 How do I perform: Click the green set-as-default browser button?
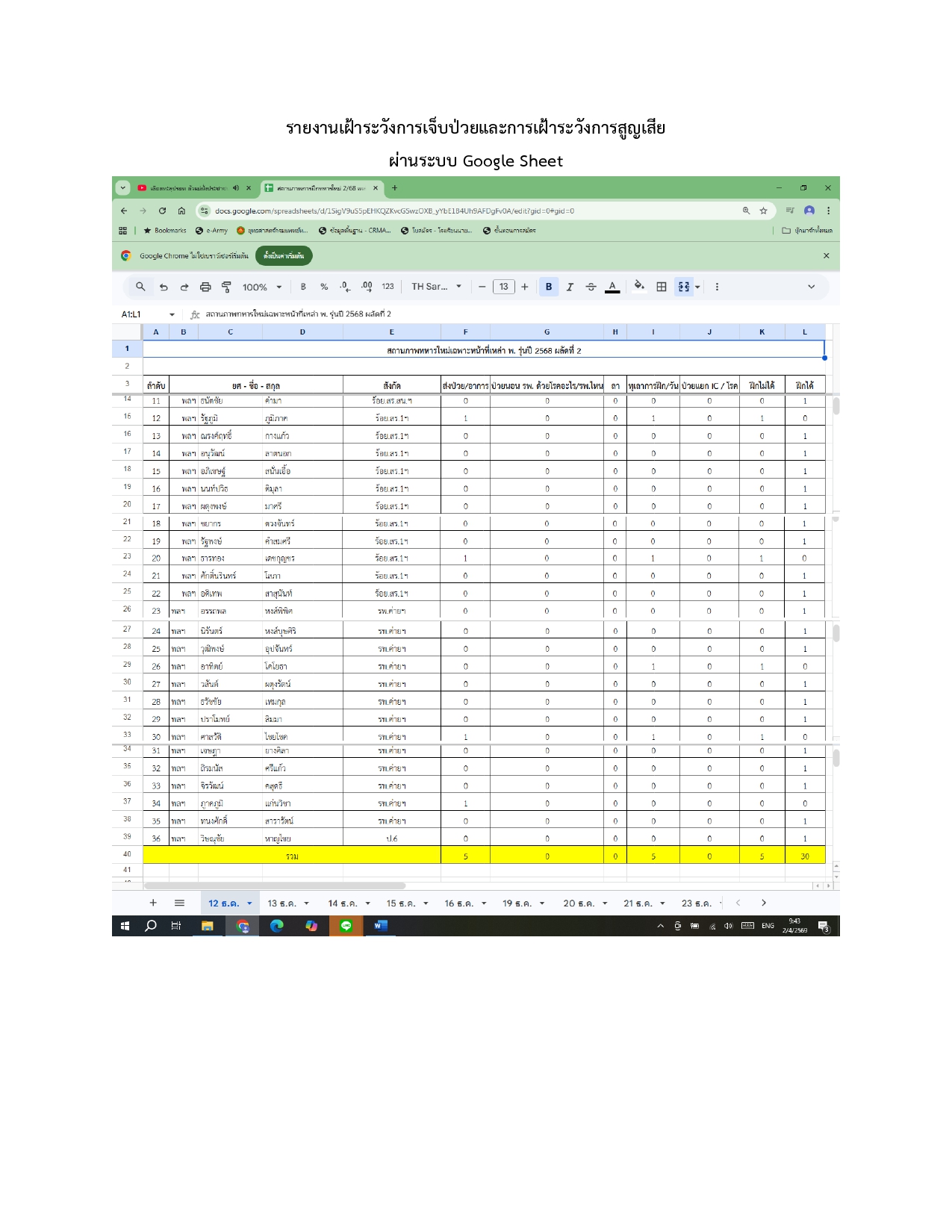284,256
